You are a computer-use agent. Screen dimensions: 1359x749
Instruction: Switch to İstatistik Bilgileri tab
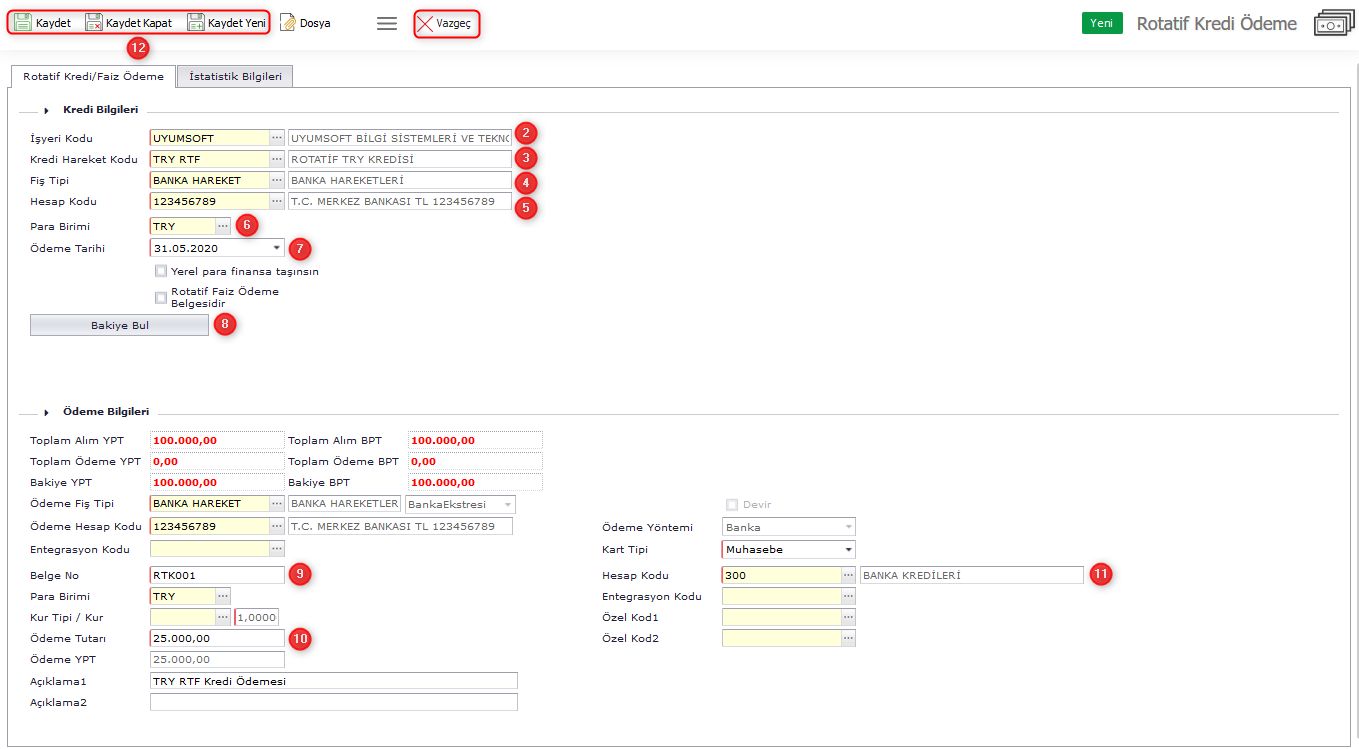tap(235, 76)
